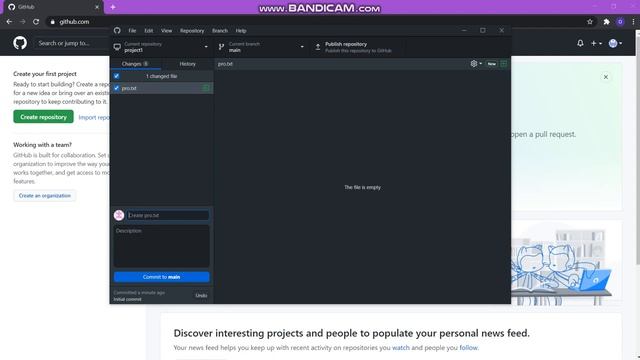Screen dimensions: 640x360
Task: Undo the last Initial commit
Action: pyautogui.click(x=201, y=295)
